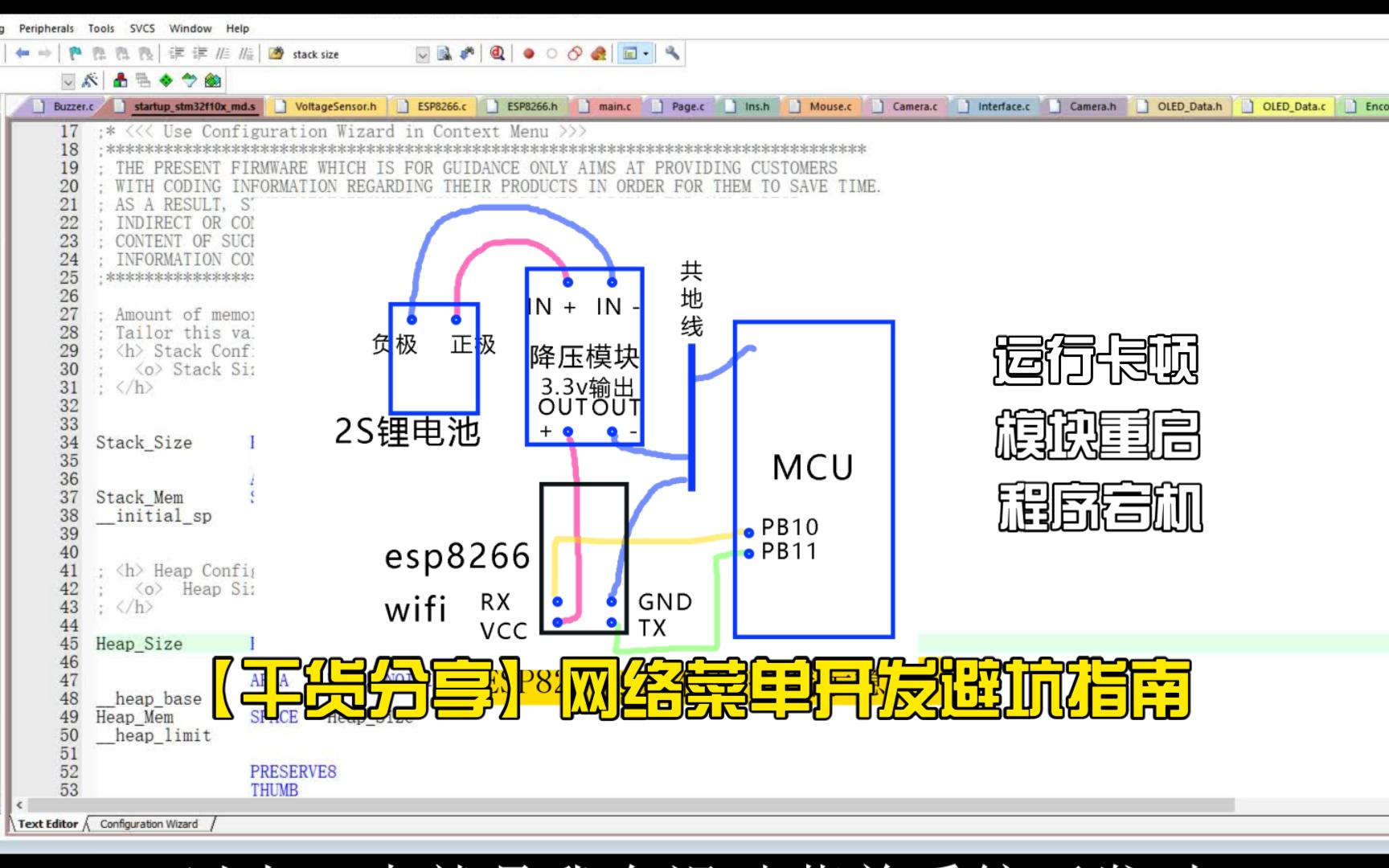
Task: Switch to the main.c file tab
Action: 609,105
